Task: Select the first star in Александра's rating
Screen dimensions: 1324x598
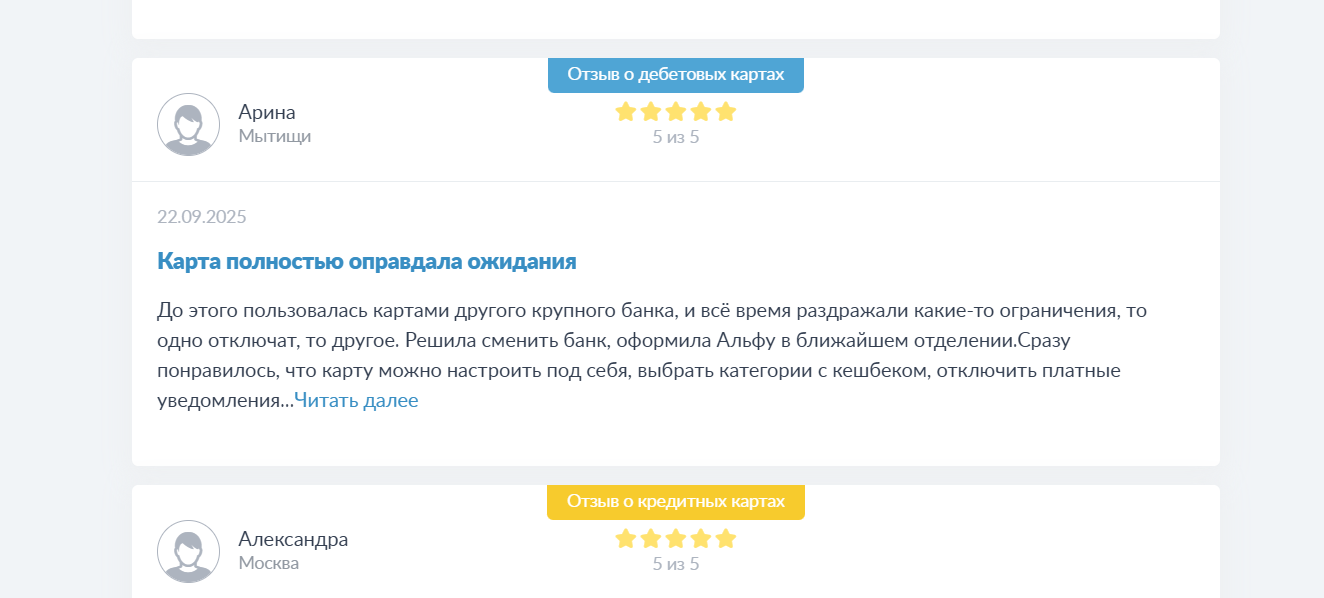Action: [x=626, y=538]
